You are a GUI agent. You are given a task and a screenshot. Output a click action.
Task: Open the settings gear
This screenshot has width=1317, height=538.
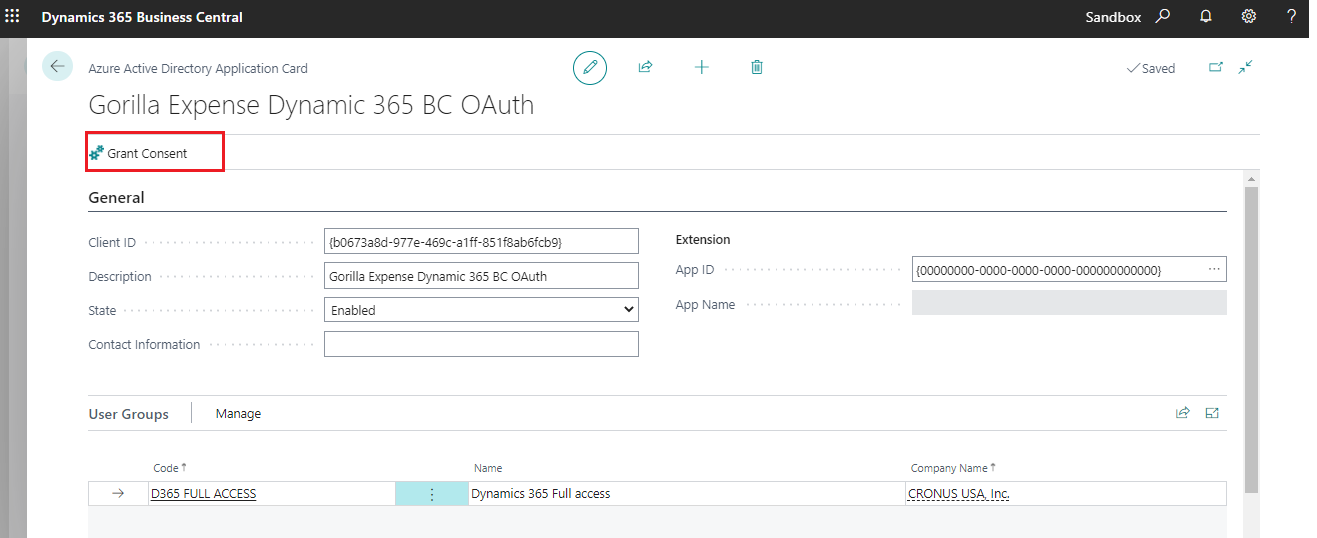tap(1248, 16)
